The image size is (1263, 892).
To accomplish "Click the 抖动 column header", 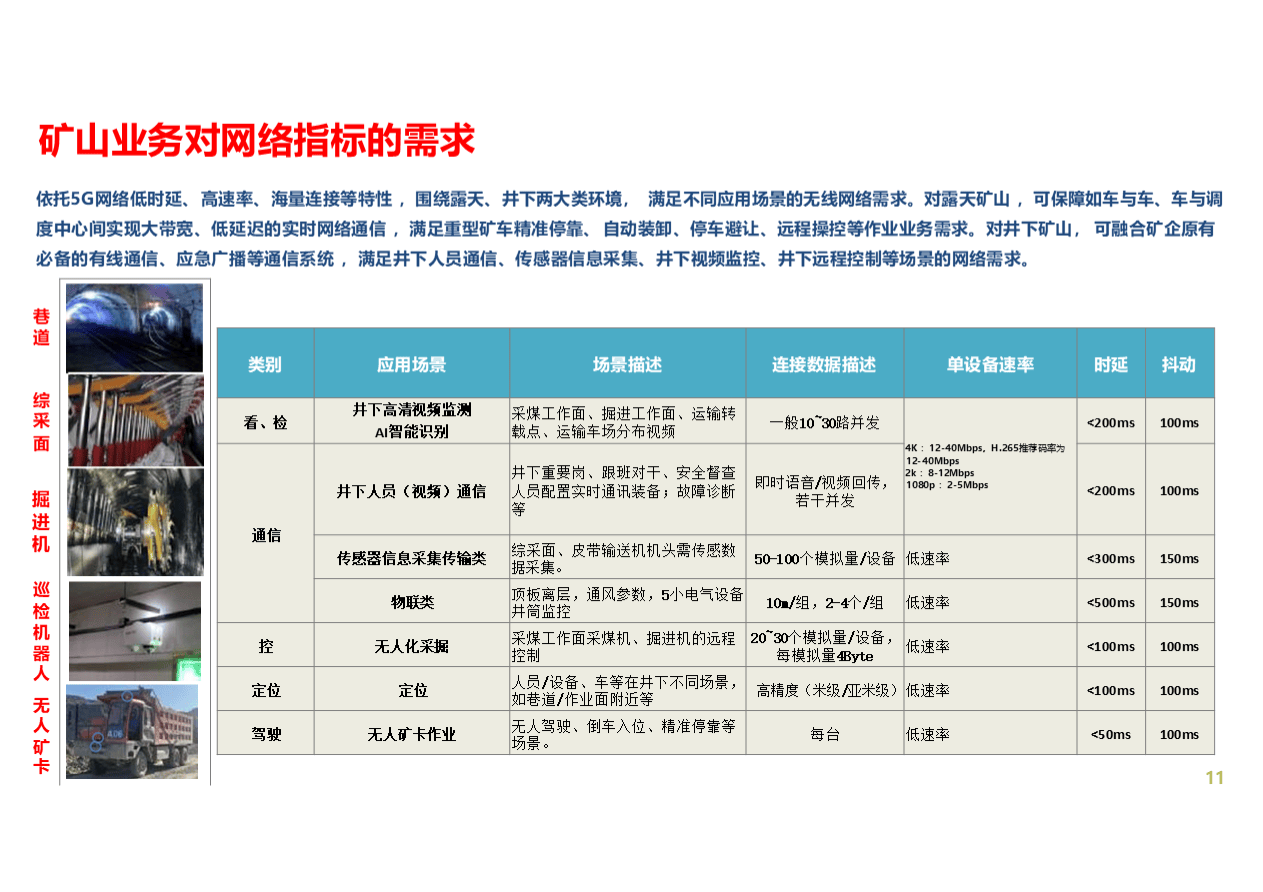I will (1179, 364).
